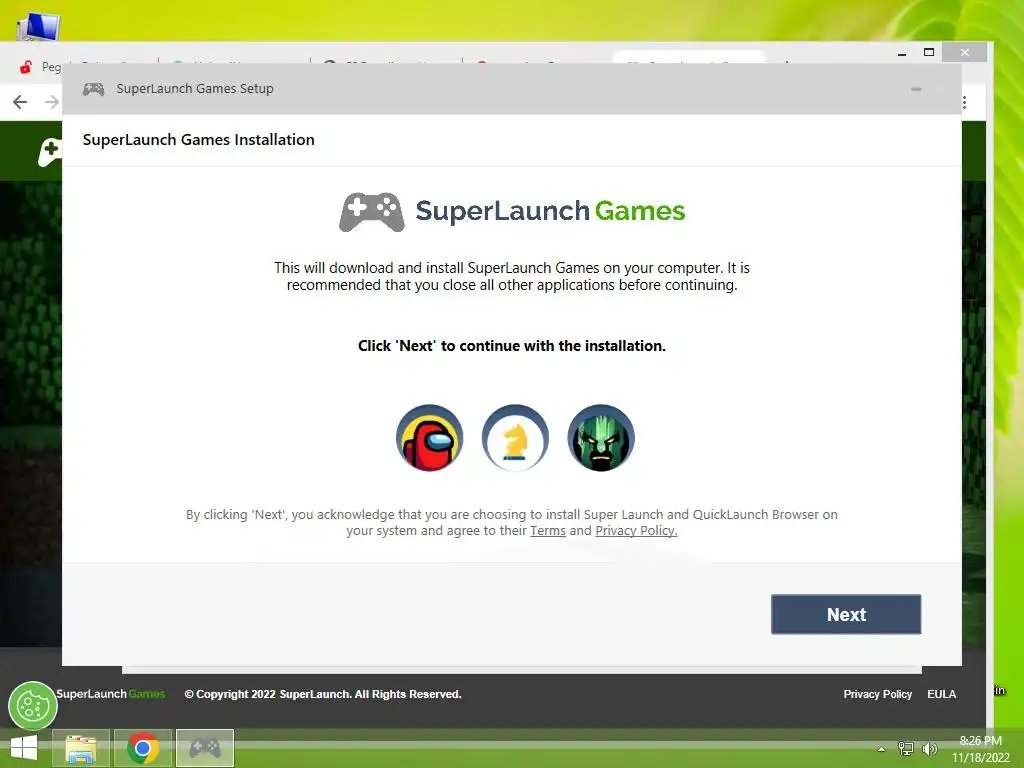Open the Privacy Policy link in installer text
The height and width of the screenshot is (768, 1024).
635,530
